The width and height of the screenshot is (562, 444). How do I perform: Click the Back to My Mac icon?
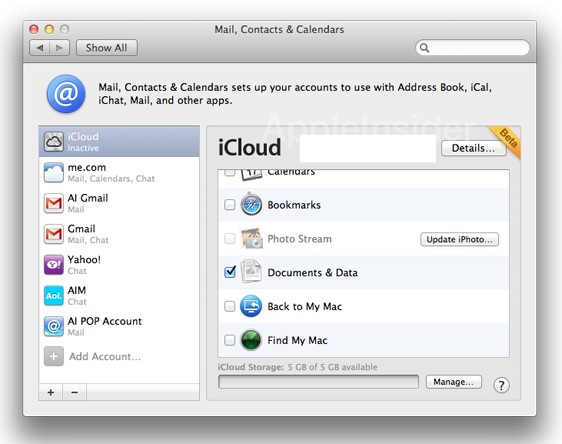coord(251,306)
